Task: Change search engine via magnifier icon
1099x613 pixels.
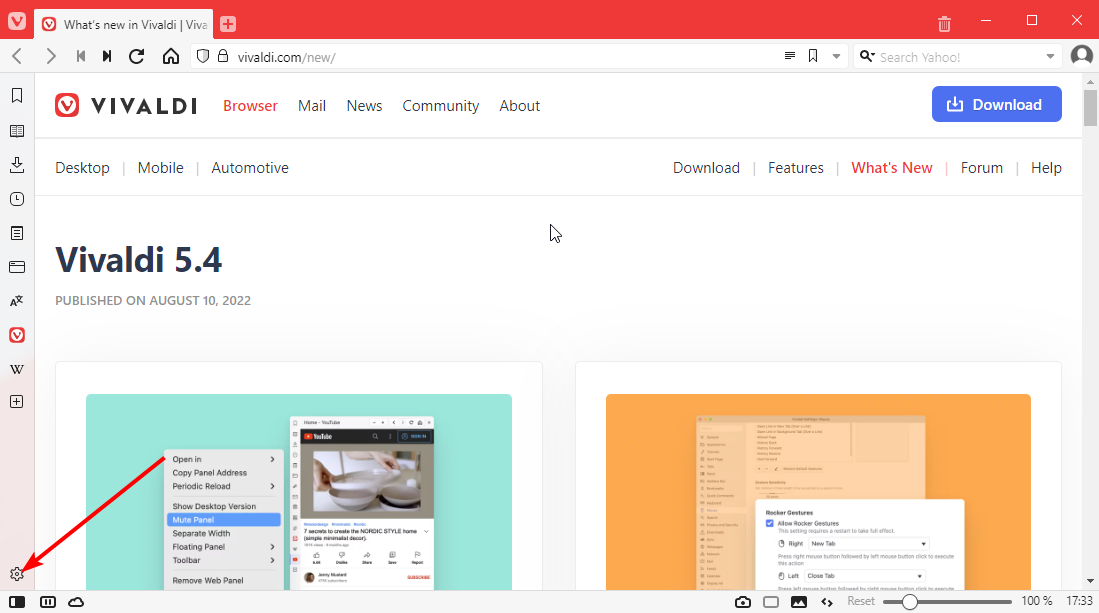Action: pos(867,56)
